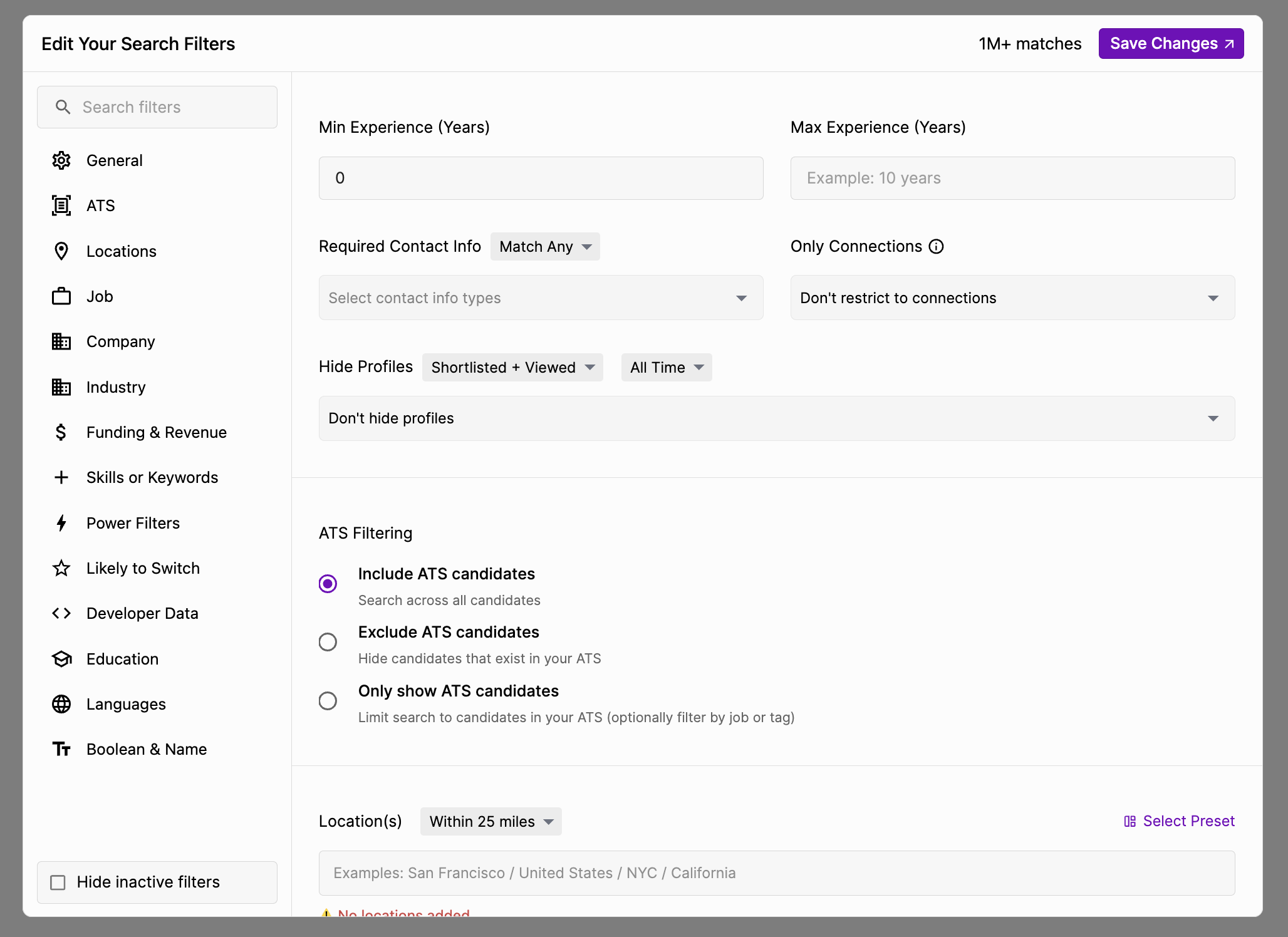Select Only show ATS candidates option

pos(328,701)
